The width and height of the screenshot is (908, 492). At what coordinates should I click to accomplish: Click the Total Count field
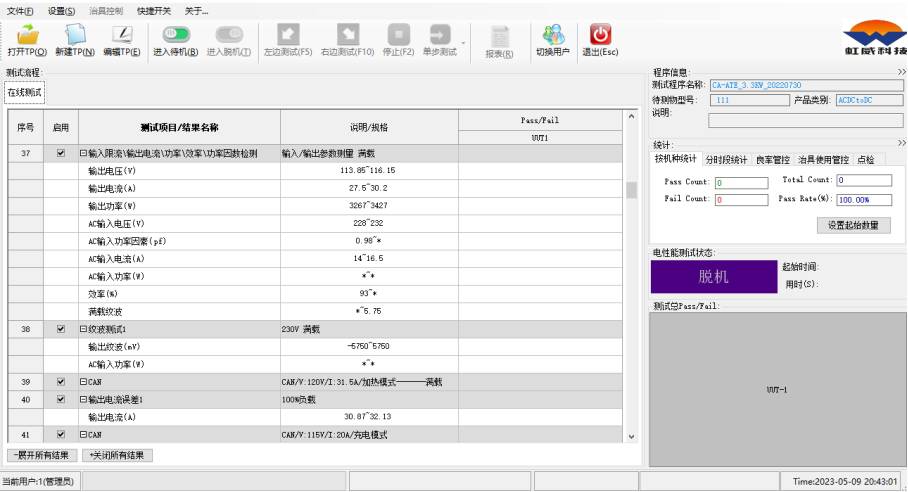(864, 180)
